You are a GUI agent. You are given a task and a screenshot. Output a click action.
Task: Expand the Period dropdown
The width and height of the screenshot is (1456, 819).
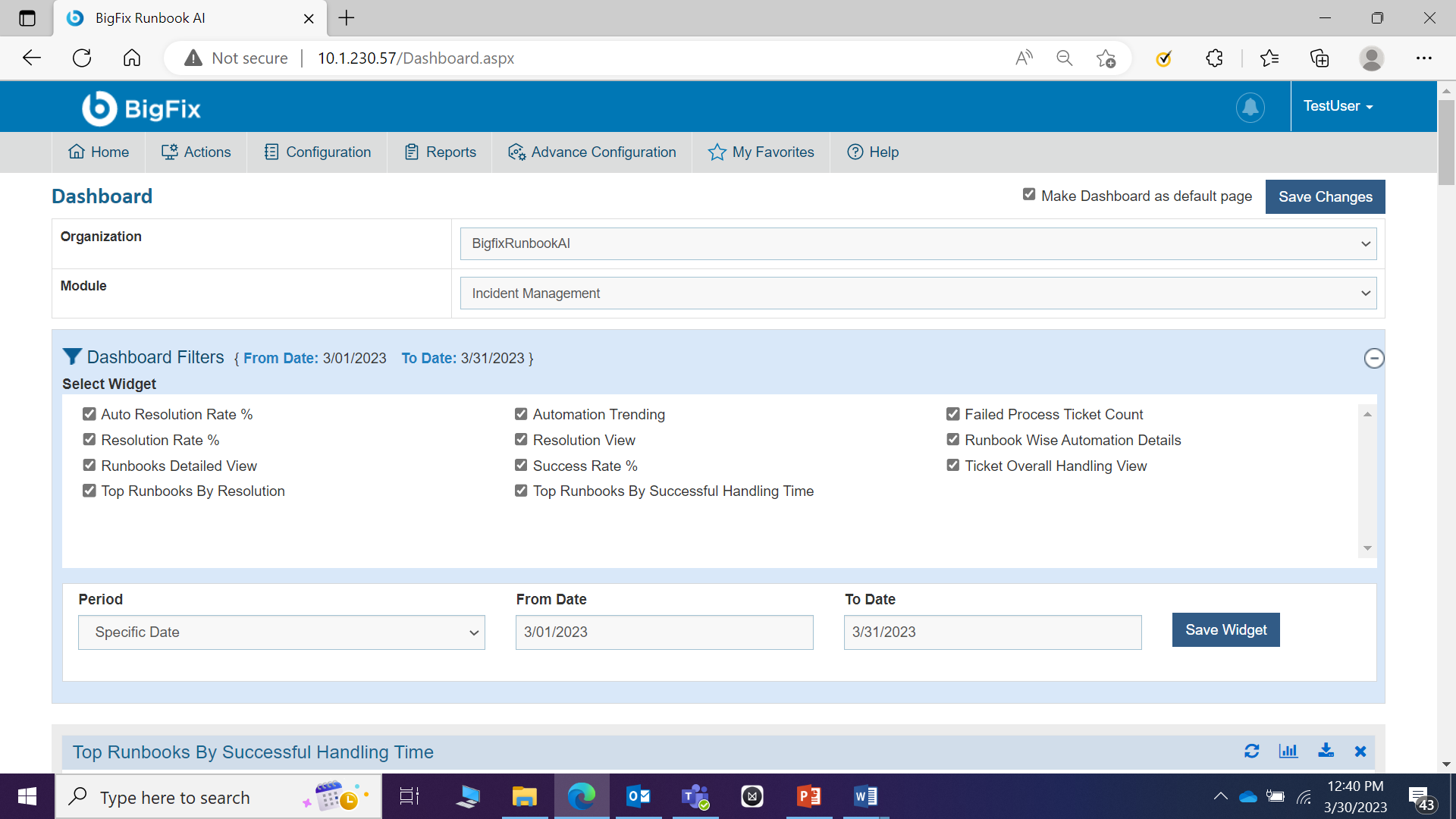pyautogui.click(x=281, y=632)
